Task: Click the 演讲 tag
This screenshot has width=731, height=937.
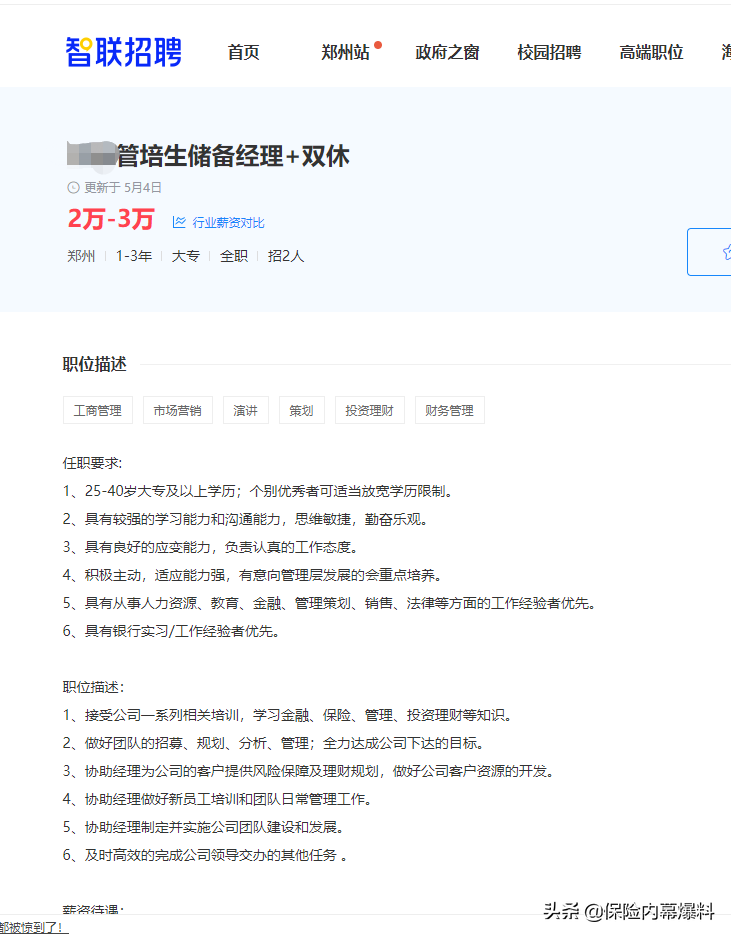Action: click(245, 410)
